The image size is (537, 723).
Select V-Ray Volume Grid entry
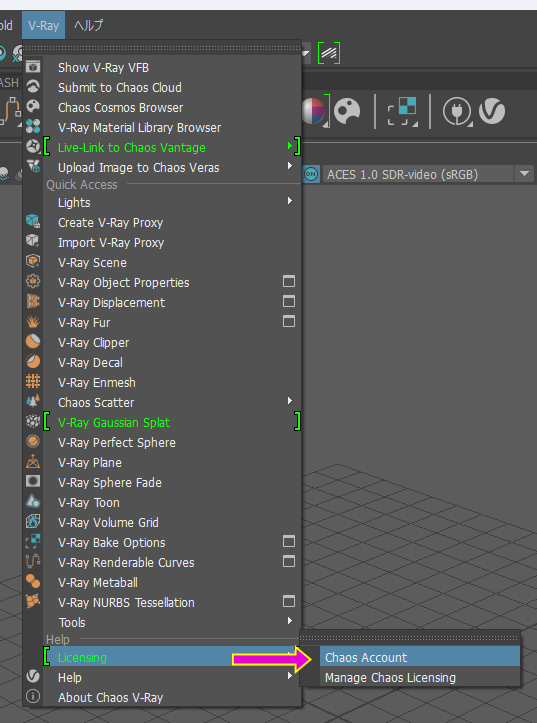click(172, 522)
